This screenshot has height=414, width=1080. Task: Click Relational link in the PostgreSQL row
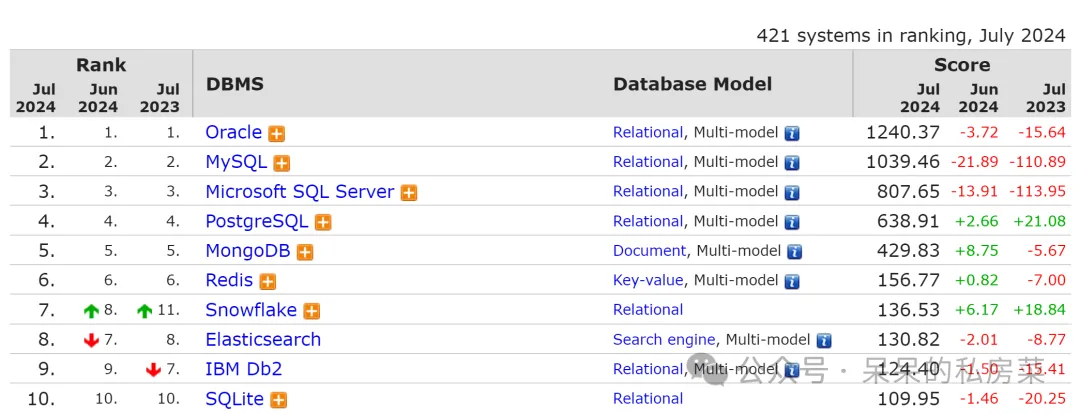[x=648, y=221]
